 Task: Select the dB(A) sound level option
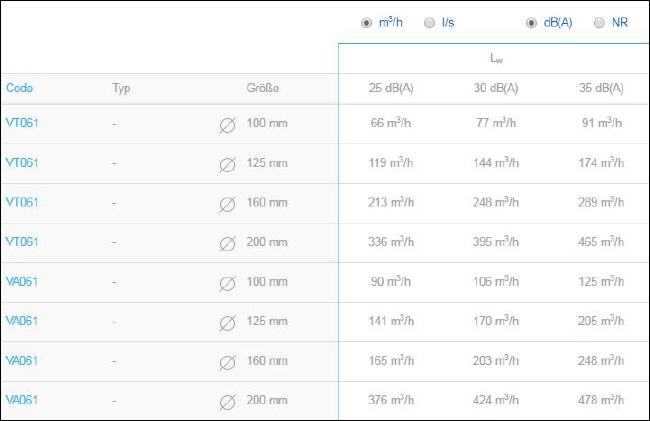(531, 23)
